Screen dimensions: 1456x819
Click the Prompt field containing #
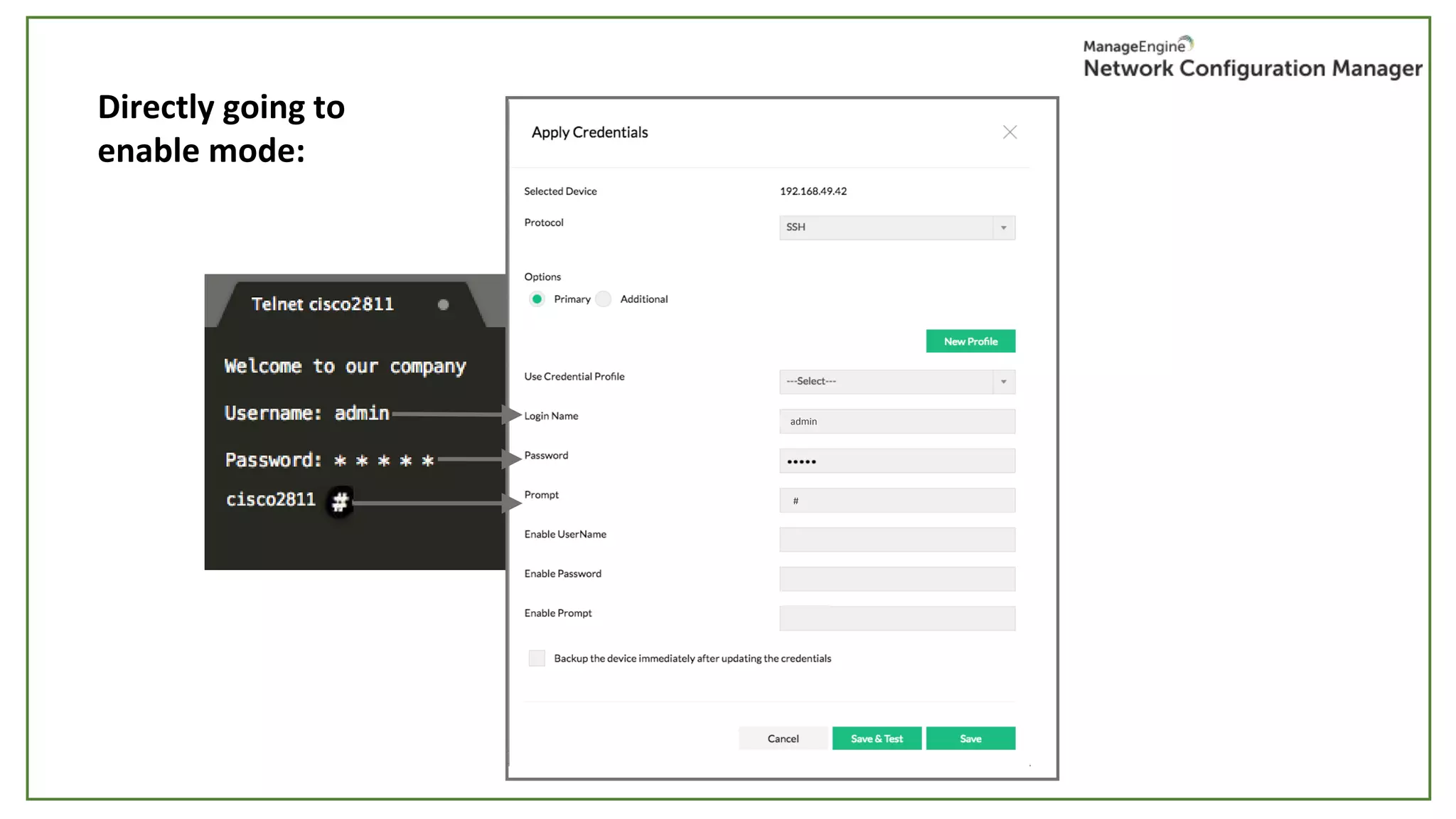(897, 500)
